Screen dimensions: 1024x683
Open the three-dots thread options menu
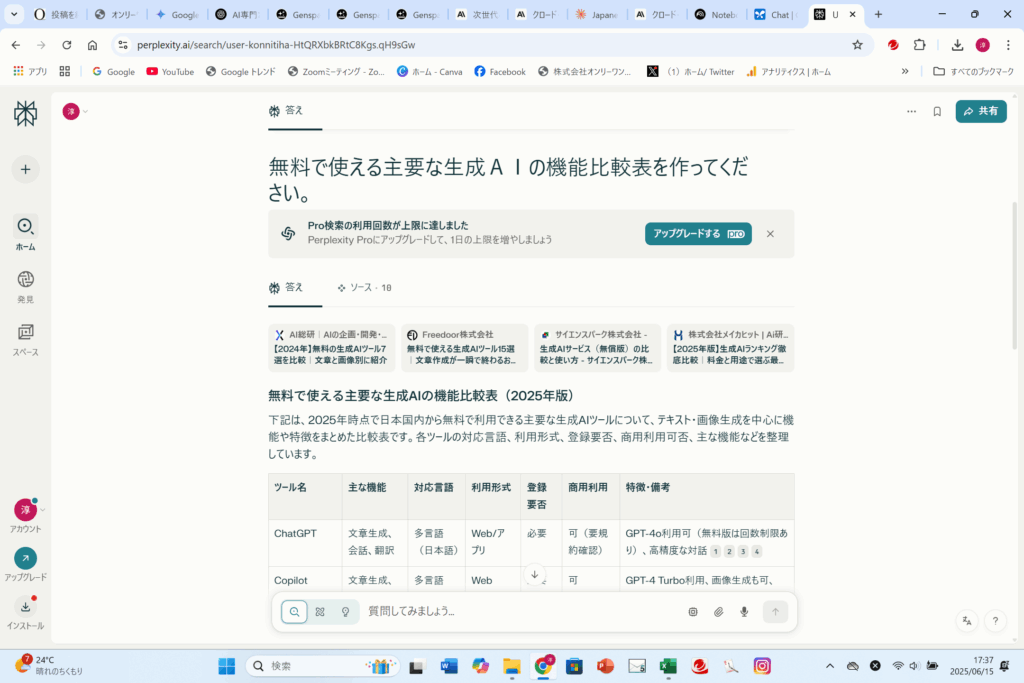[911, 112]
